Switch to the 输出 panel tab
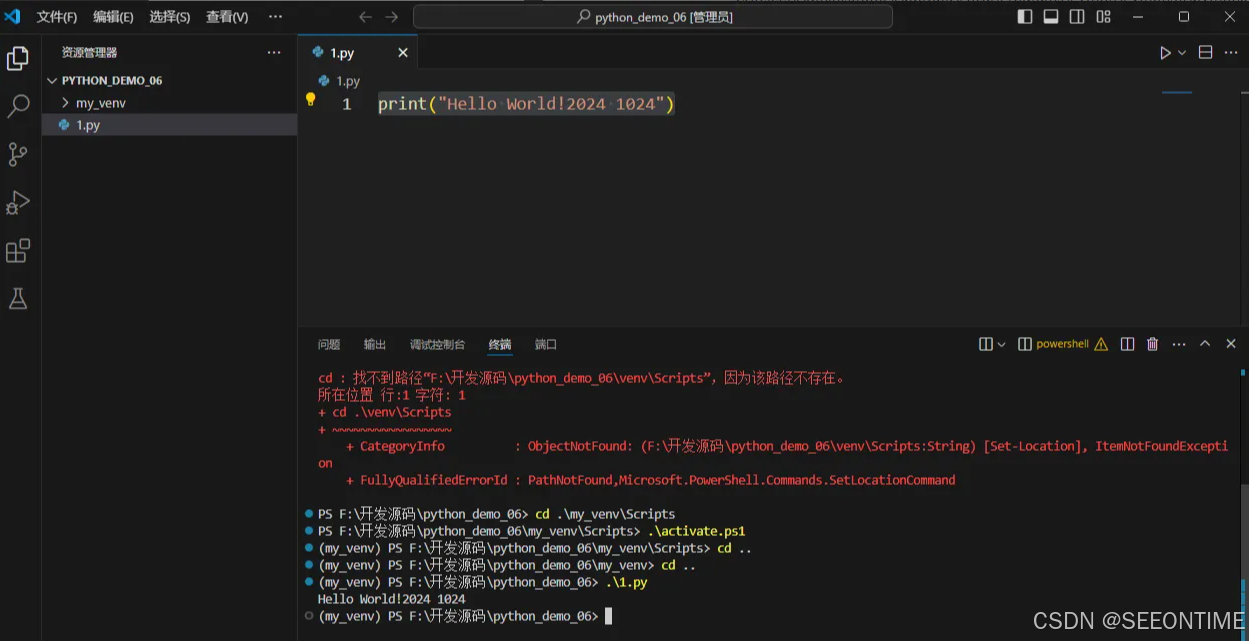 click(375, 344)
